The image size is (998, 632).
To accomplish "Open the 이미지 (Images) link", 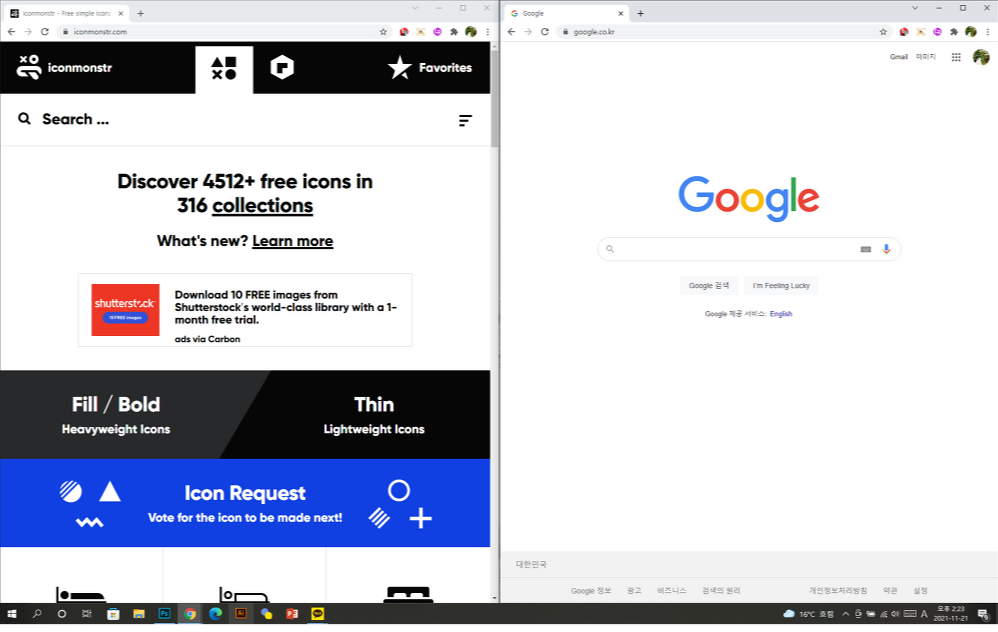I will (x=925, y=57).
